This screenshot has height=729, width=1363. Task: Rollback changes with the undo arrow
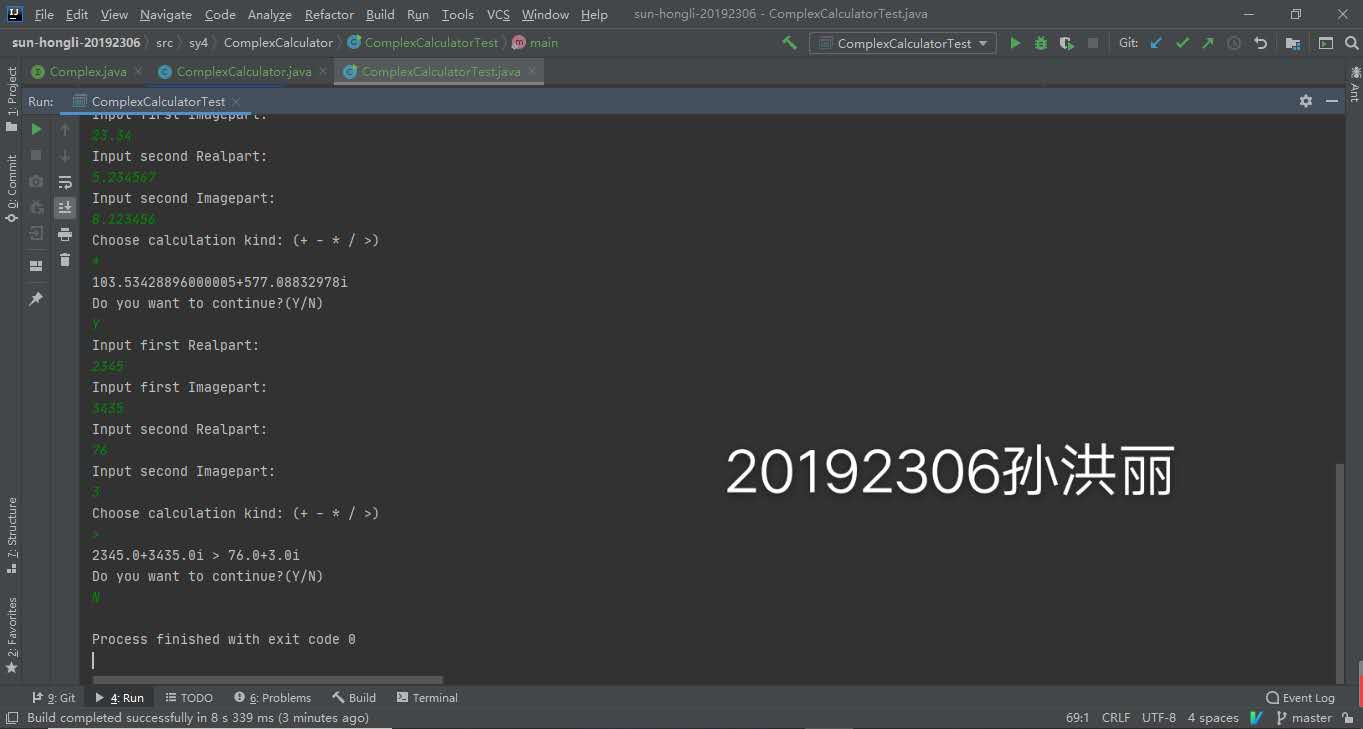click(x=1260, y=43)
